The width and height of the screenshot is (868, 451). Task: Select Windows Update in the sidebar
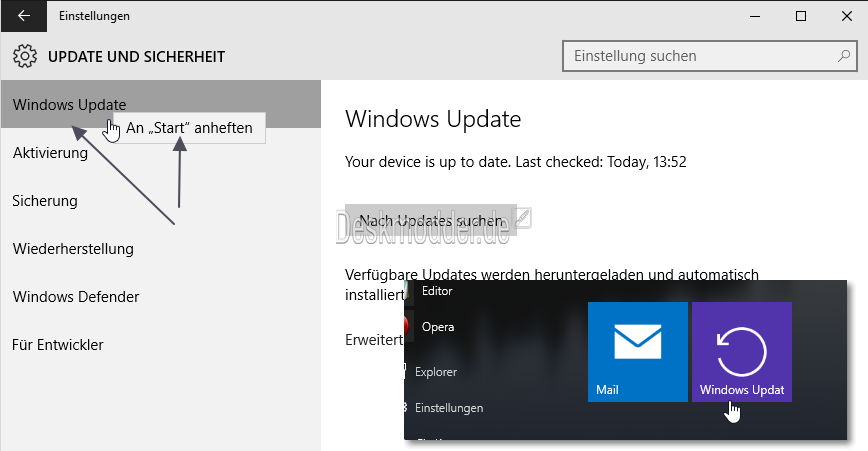[161, 104]
